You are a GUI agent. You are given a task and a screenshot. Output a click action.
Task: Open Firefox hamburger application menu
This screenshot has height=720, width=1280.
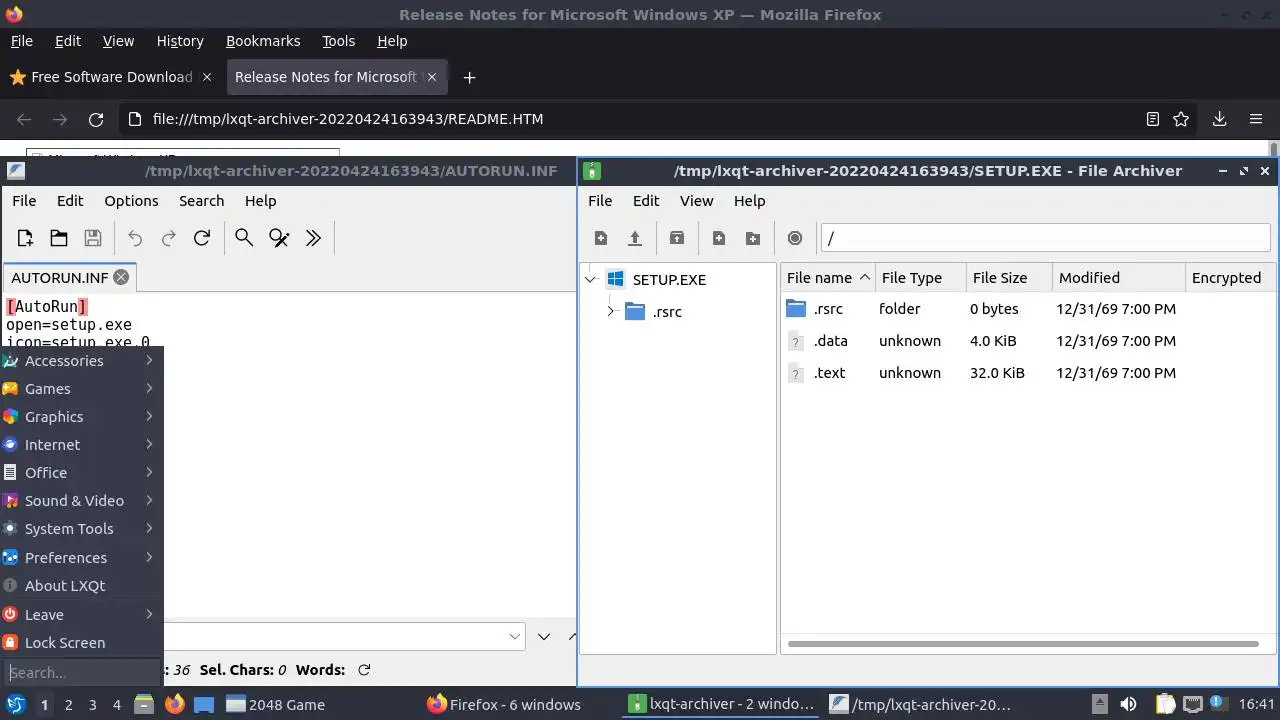pyautogui.click(x=1256, y=119)
